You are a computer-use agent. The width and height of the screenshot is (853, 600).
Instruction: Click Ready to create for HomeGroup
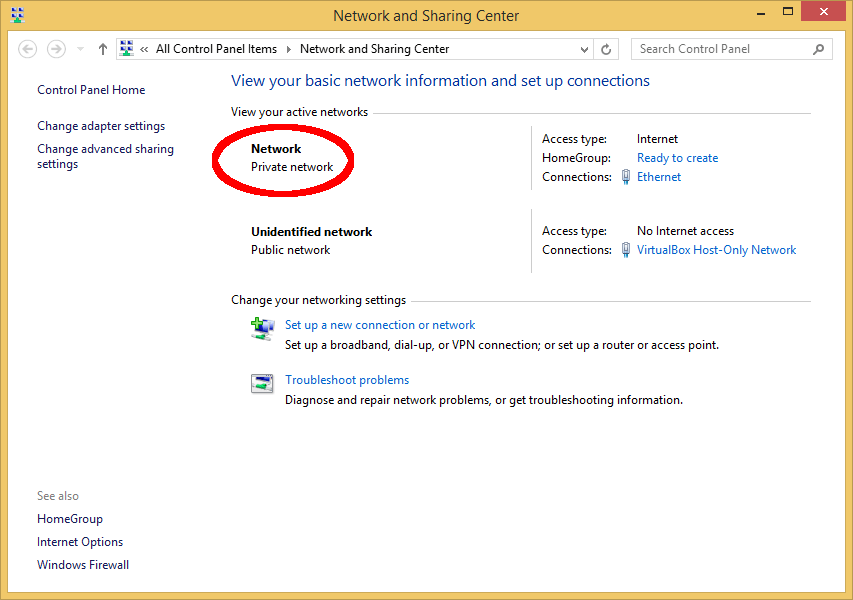pyautogui.click(x=677, y=157)
